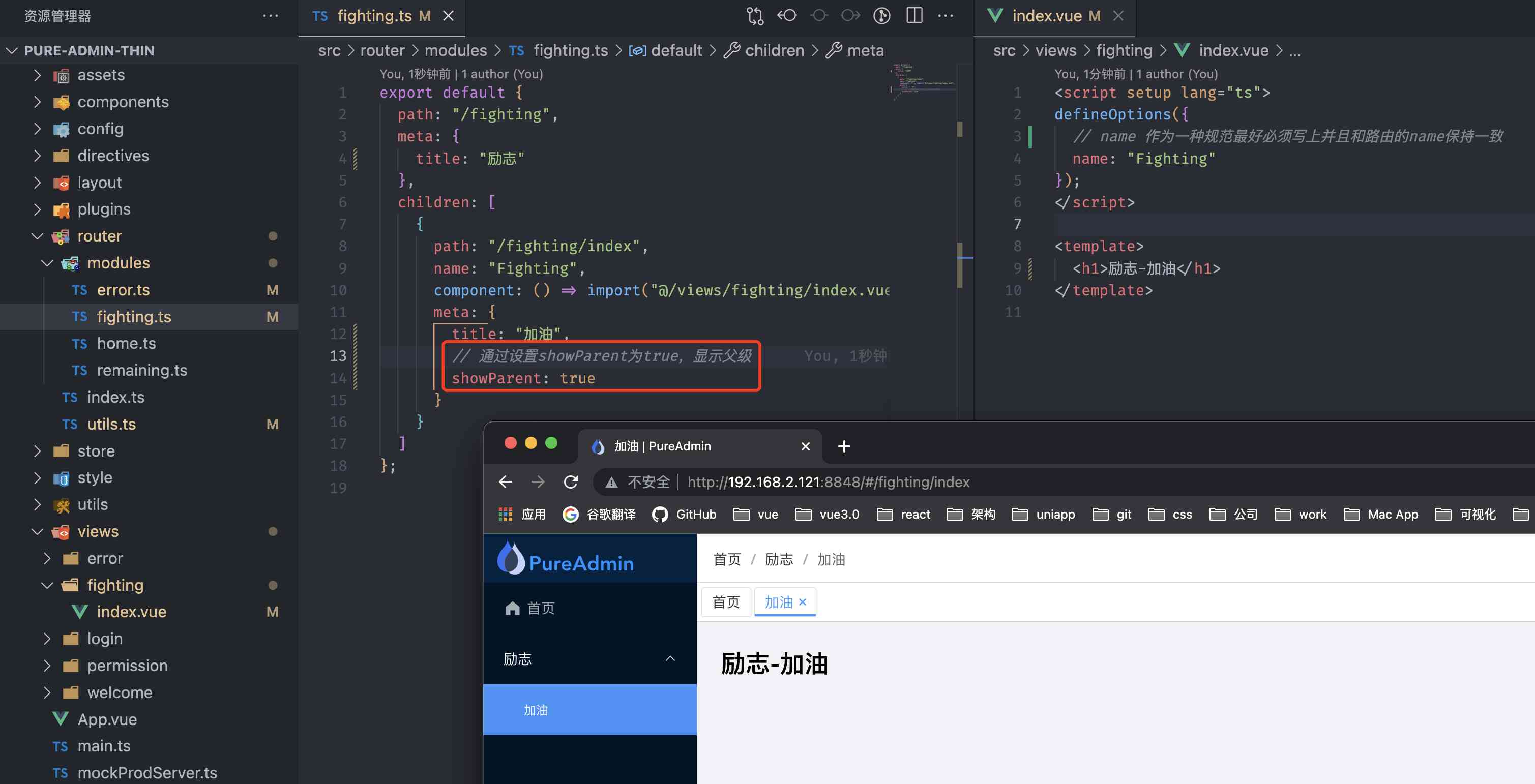The height and width of the screenshot is (784, 1535).
Task: Open utils.ts in the file tree
Action: 111,424
